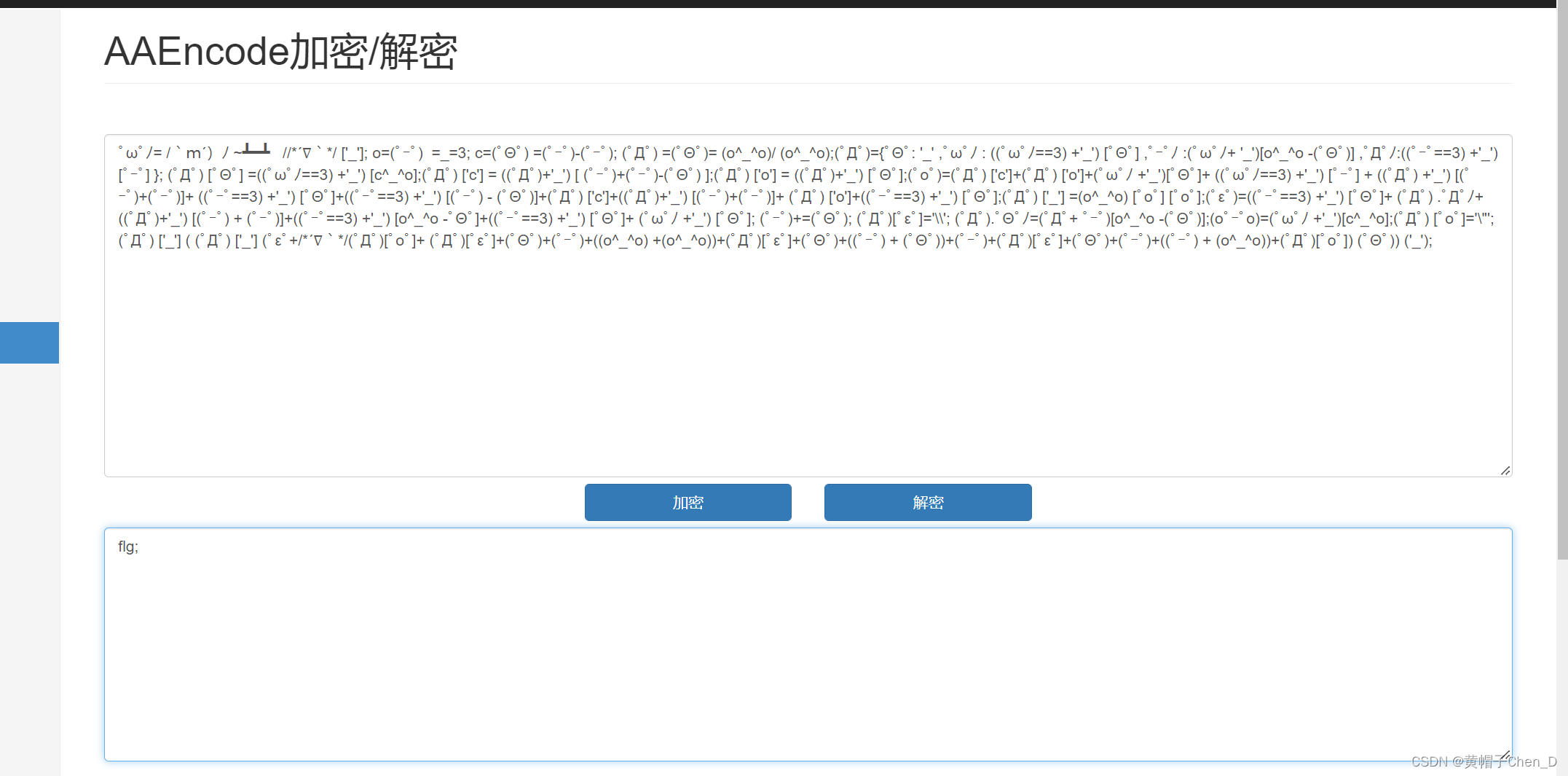This screenshot has height=776, width=1568.
Task: Click between the 加密 and 解密 buttons
Action: (807, 502)
